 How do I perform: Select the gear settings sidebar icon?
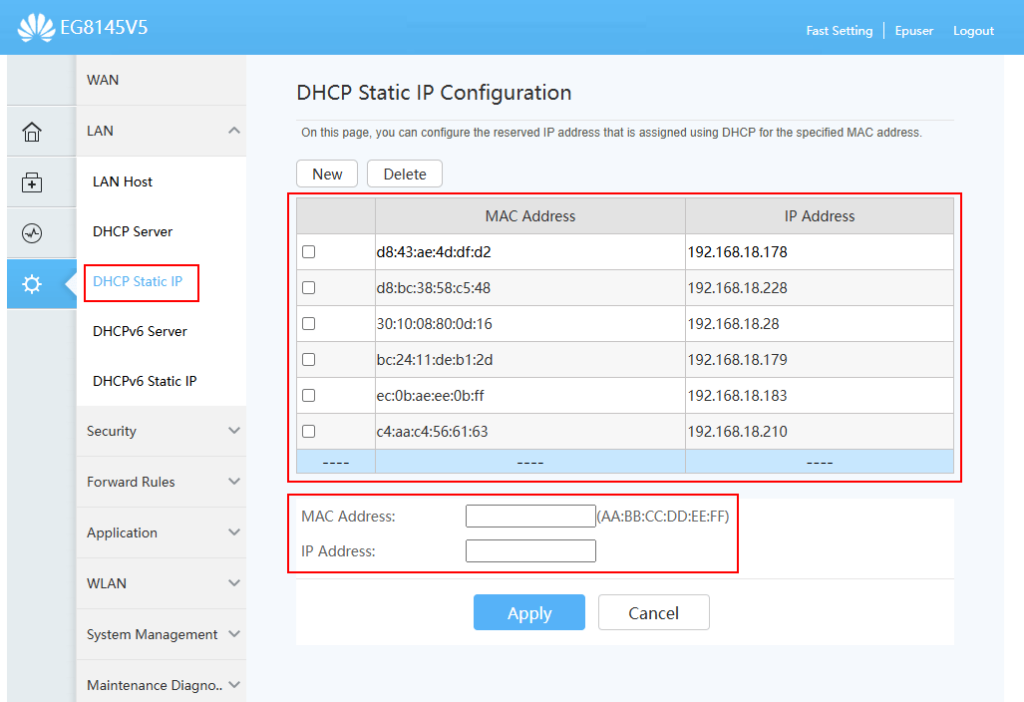click(x=32, y=284)
